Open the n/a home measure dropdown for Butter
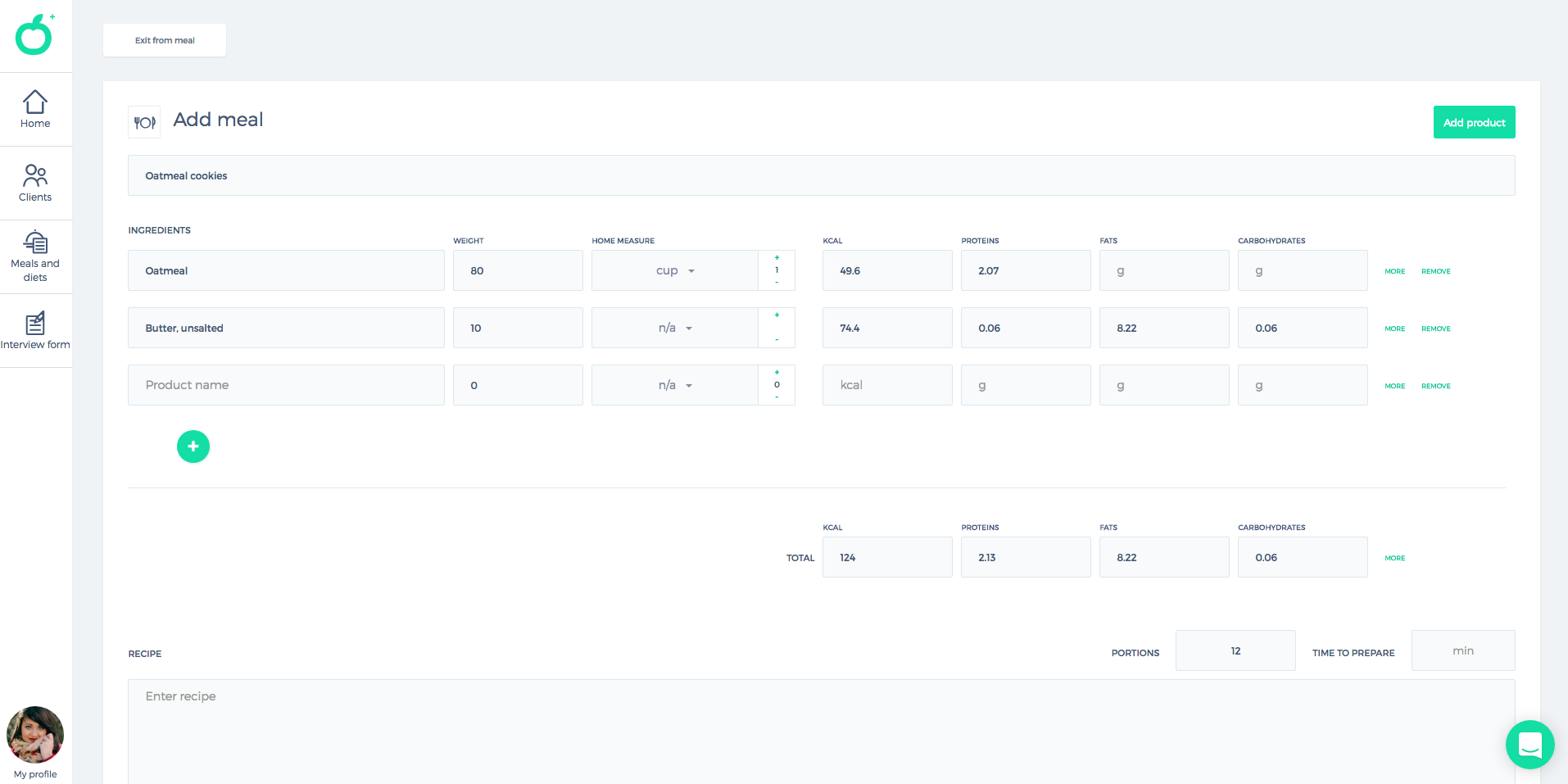Screen dimensions: 1568x784 675,328
